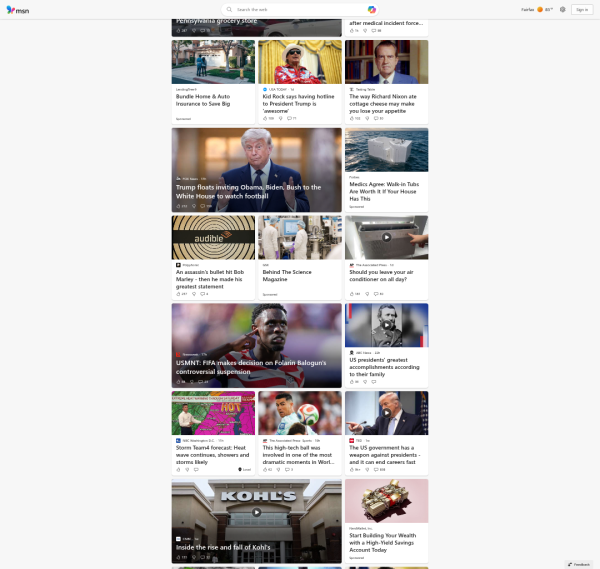Open USMNT FIFA Balogun decision headline
Image resolution: width=600 pixels, height=569 pixels.
click(x=251, y=367)
